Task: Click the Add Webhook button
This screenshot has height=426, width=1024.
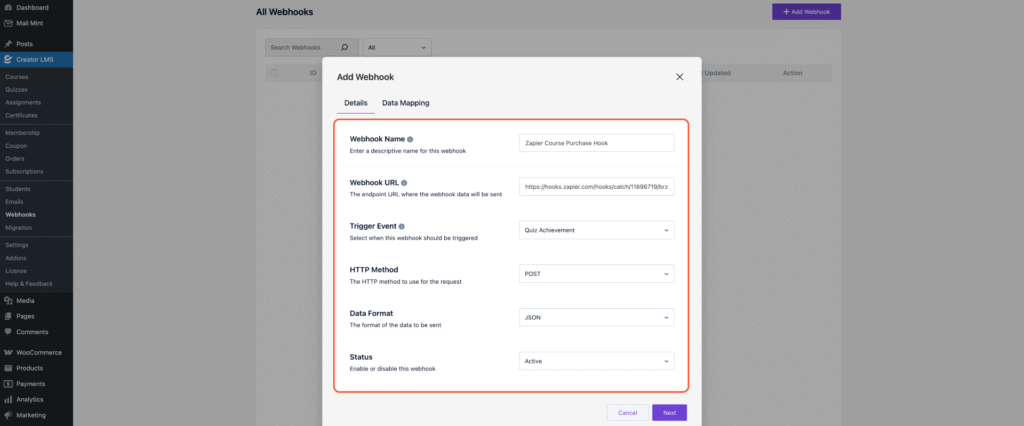Action: pos(807,12)
